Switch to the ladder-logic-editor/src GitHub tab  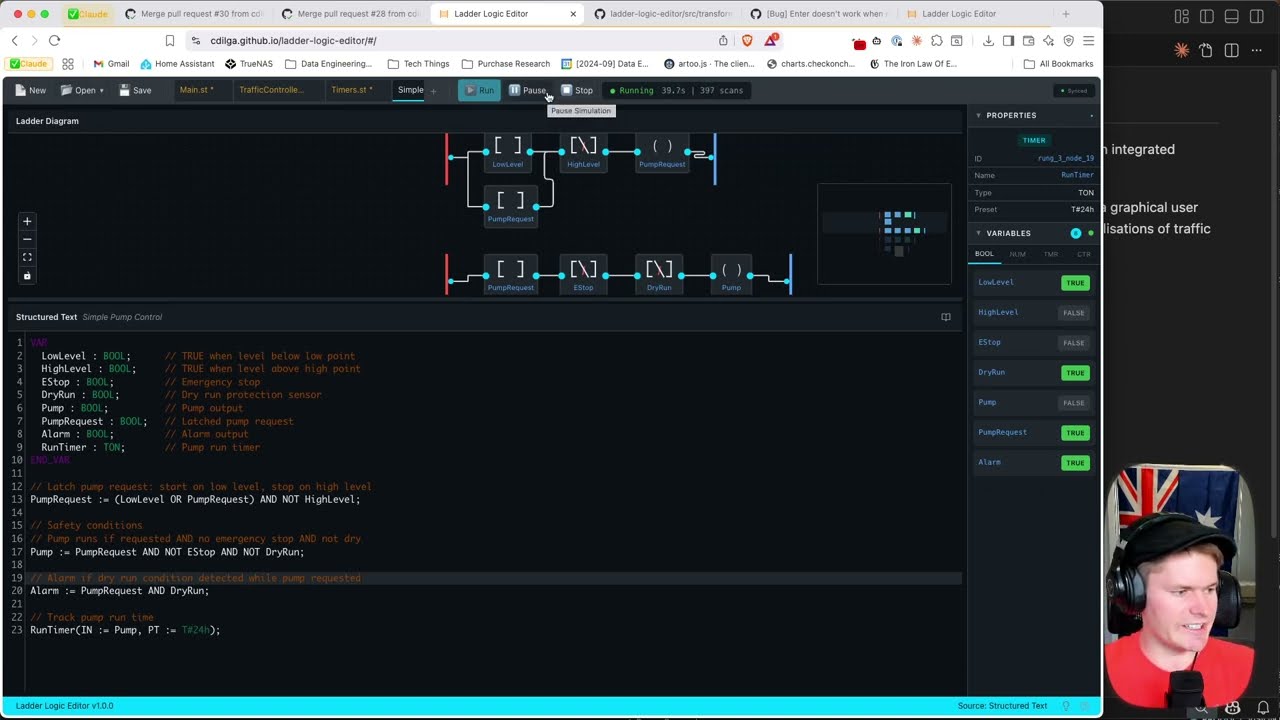click(x=663, y=14)
